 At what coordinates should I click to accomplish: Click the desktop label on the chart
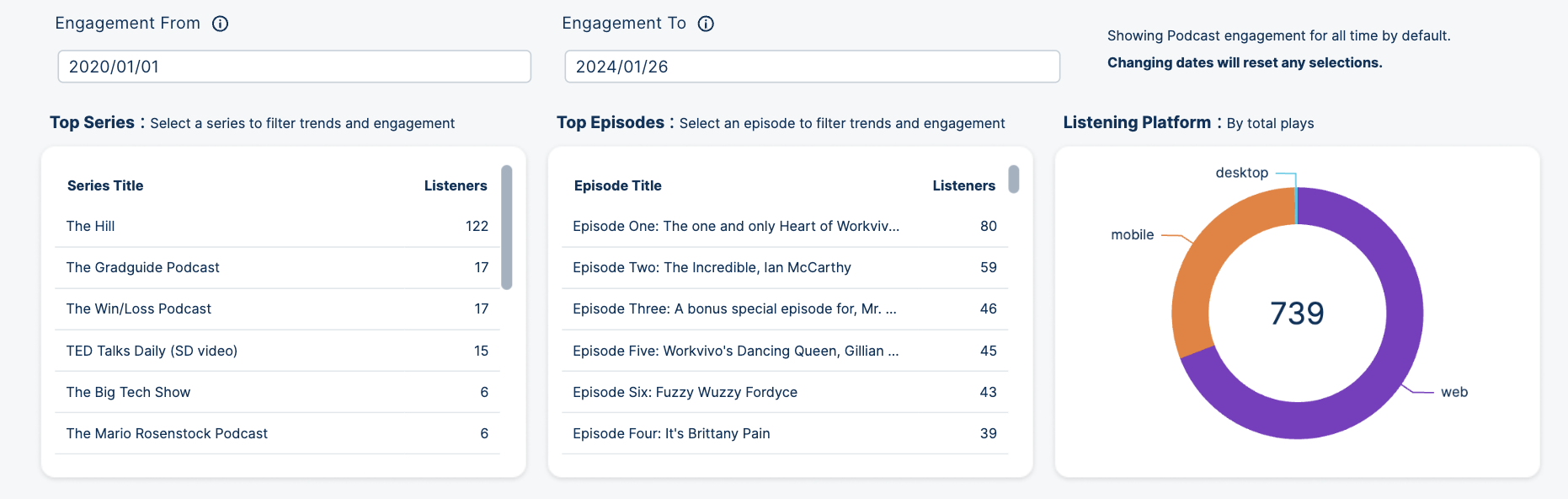[1241, 173]
